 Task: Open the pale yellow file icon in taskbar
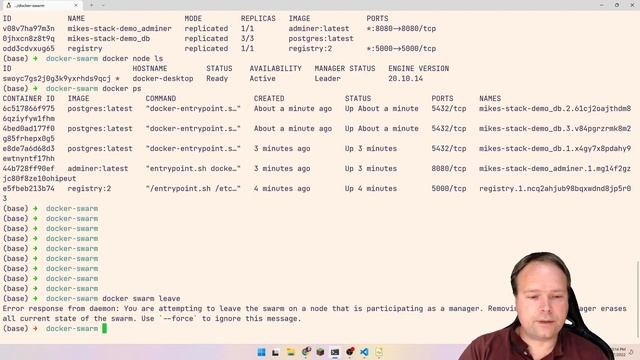[x=379, y=352]
